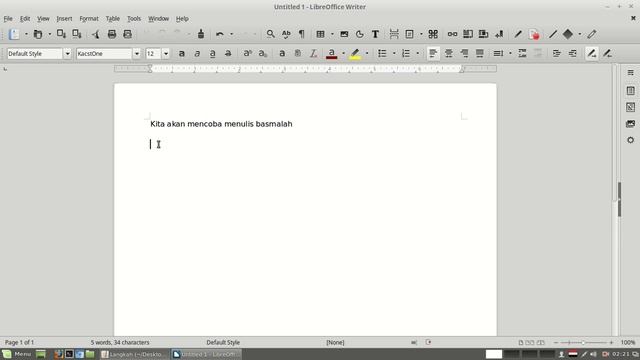Switch to the Langkah taskbar window
The height and width of the screenshot is (360, 640).
(x=134, y=354)
